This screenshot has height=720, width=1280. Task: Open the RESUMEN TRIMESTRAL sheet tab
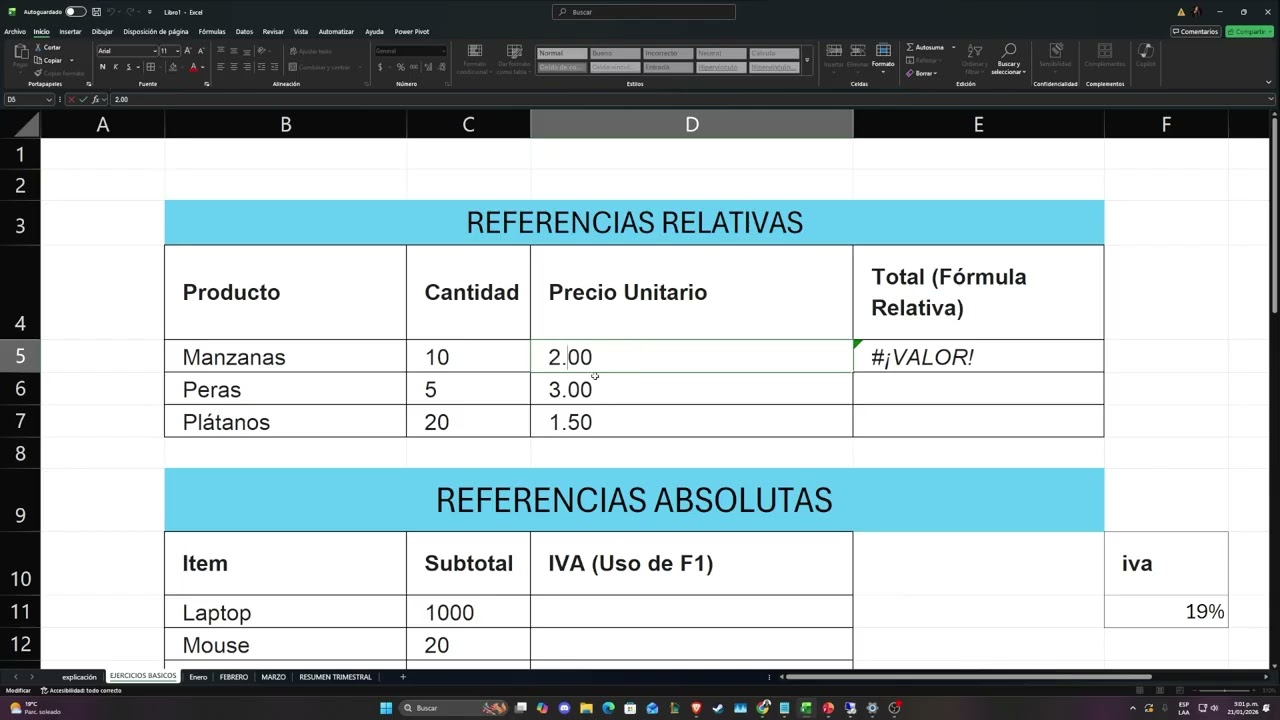tap(335, 677)
